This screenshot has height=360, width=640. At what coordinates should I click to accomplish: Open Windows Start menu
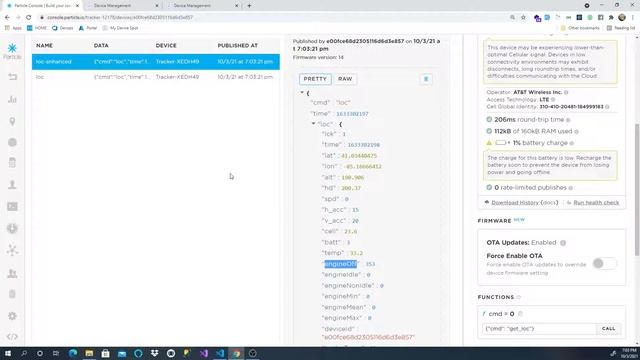pos(7,353)
